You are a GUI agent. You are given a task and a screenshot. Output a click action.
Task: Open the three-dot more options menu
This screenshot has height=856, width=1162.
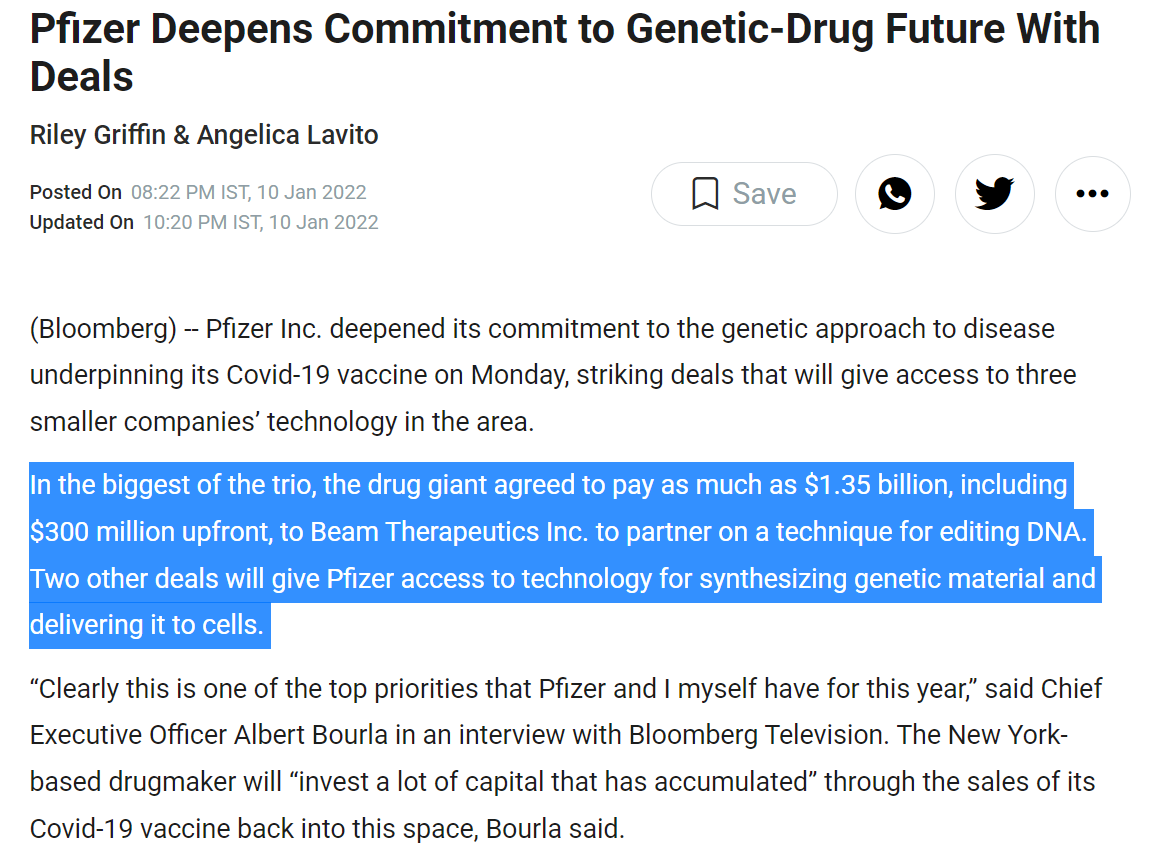click(x=1092, y=194)
